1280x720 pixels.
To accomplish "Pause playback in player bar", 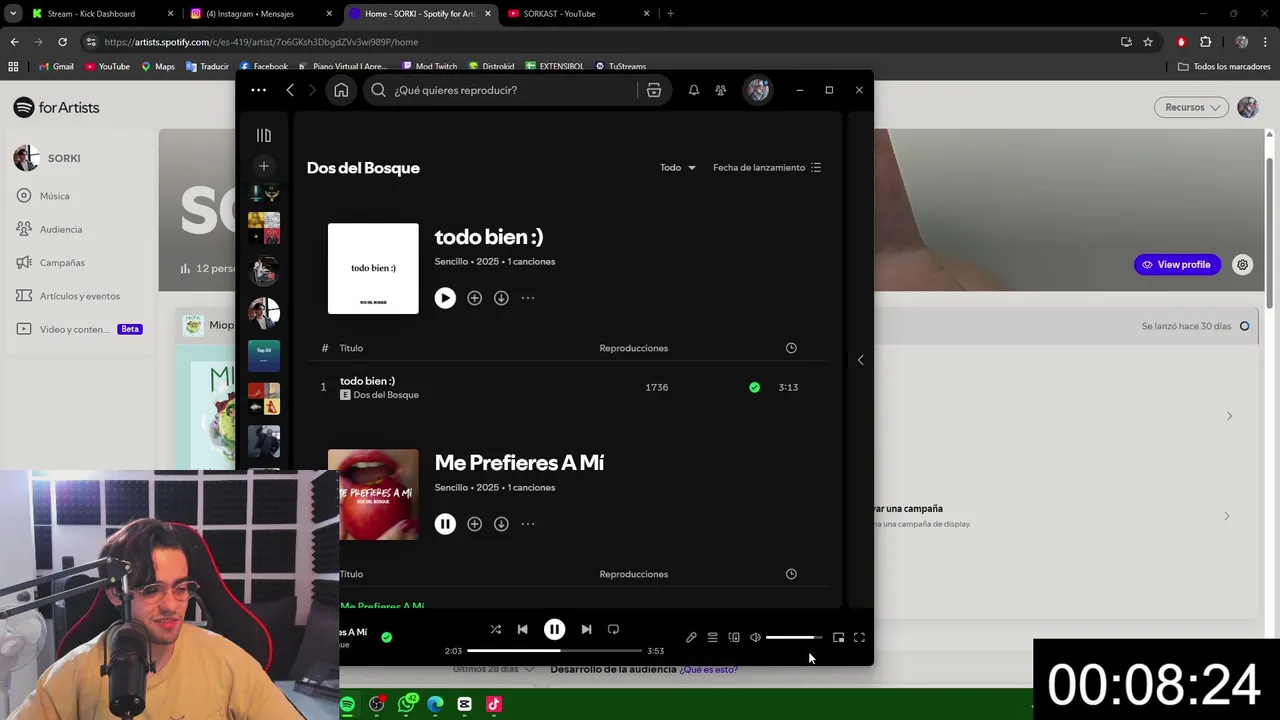I will [554, 629].
